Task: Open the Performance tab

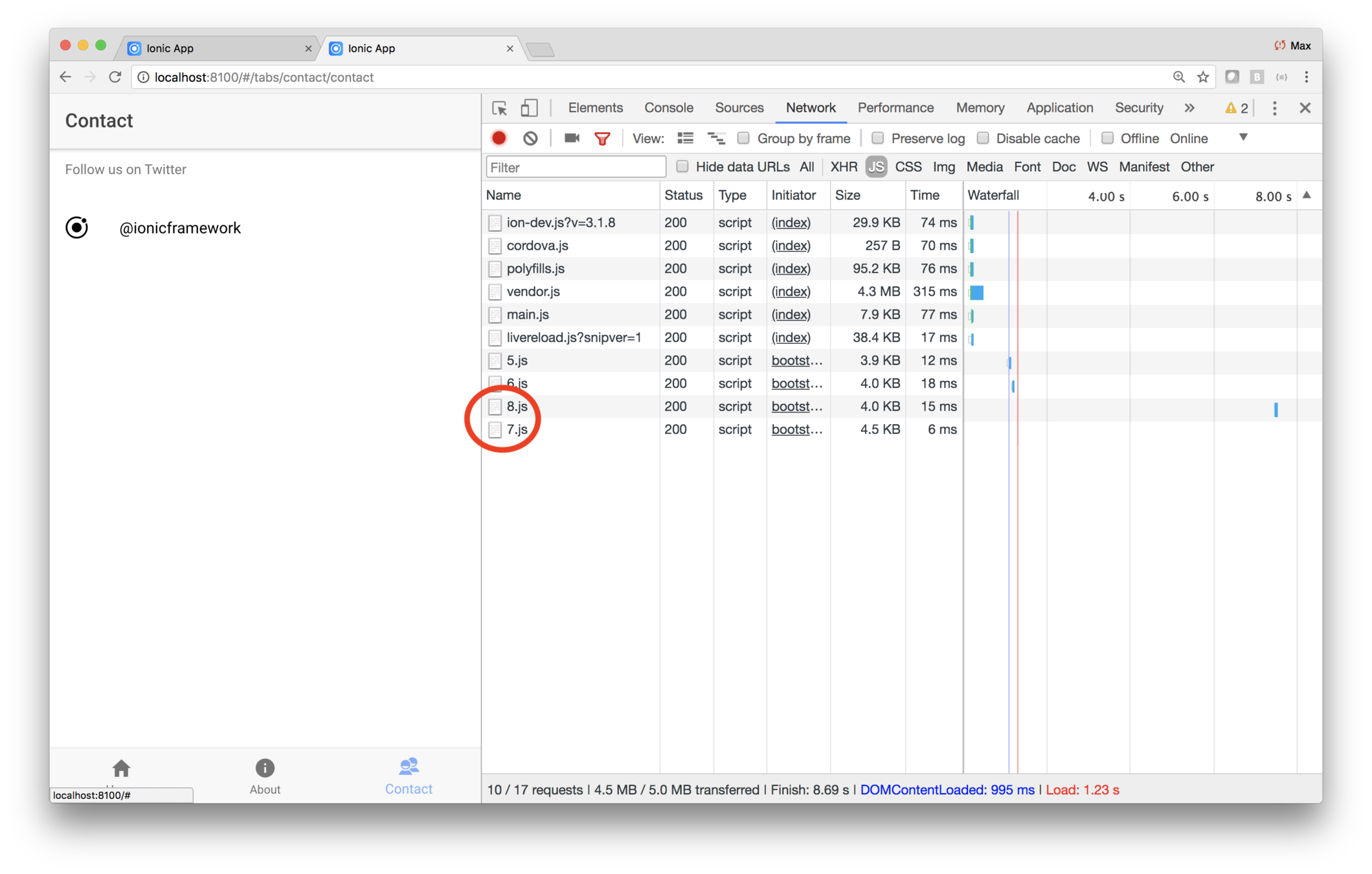Action: click(x=895, y=108)
